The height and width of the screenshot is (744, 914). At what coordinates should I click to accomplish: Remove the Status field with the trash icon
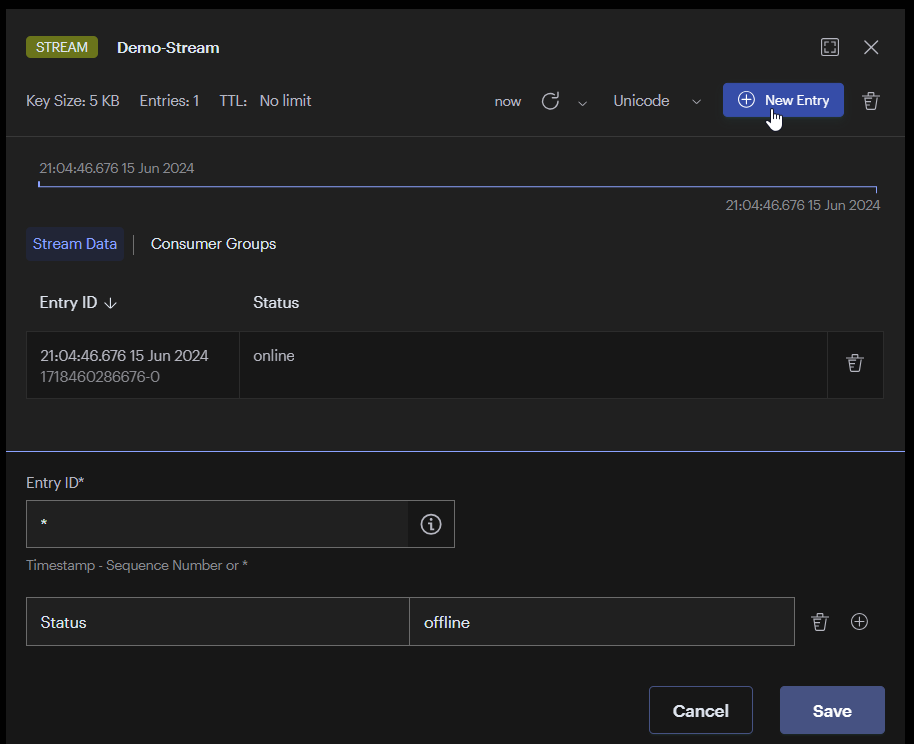click(820, 622)
